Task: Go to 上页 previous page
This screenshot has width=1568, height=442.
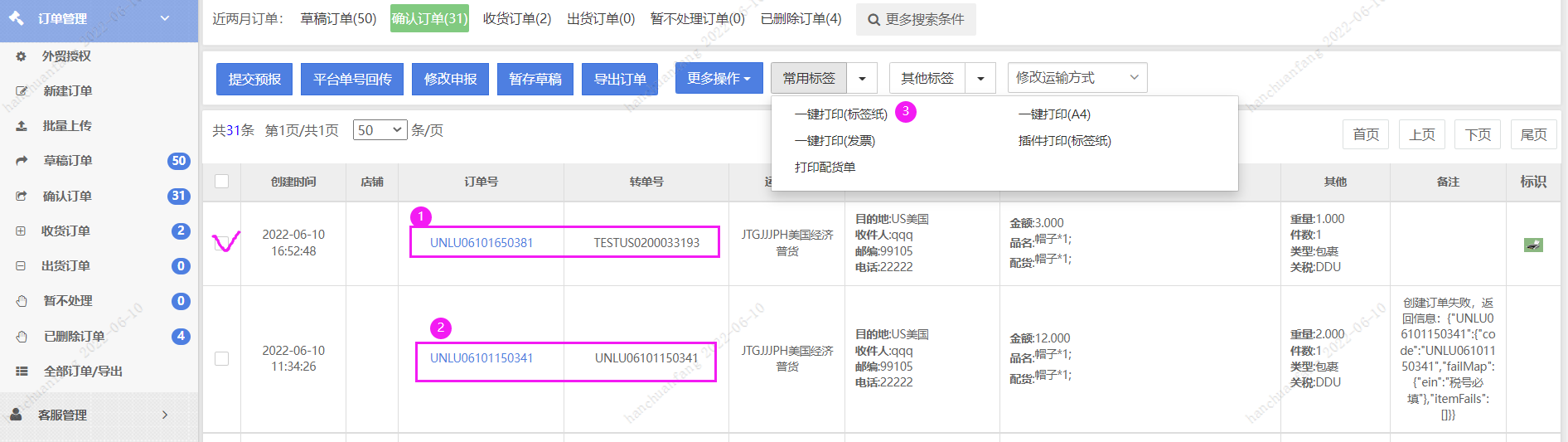Action: [1422, 134]
